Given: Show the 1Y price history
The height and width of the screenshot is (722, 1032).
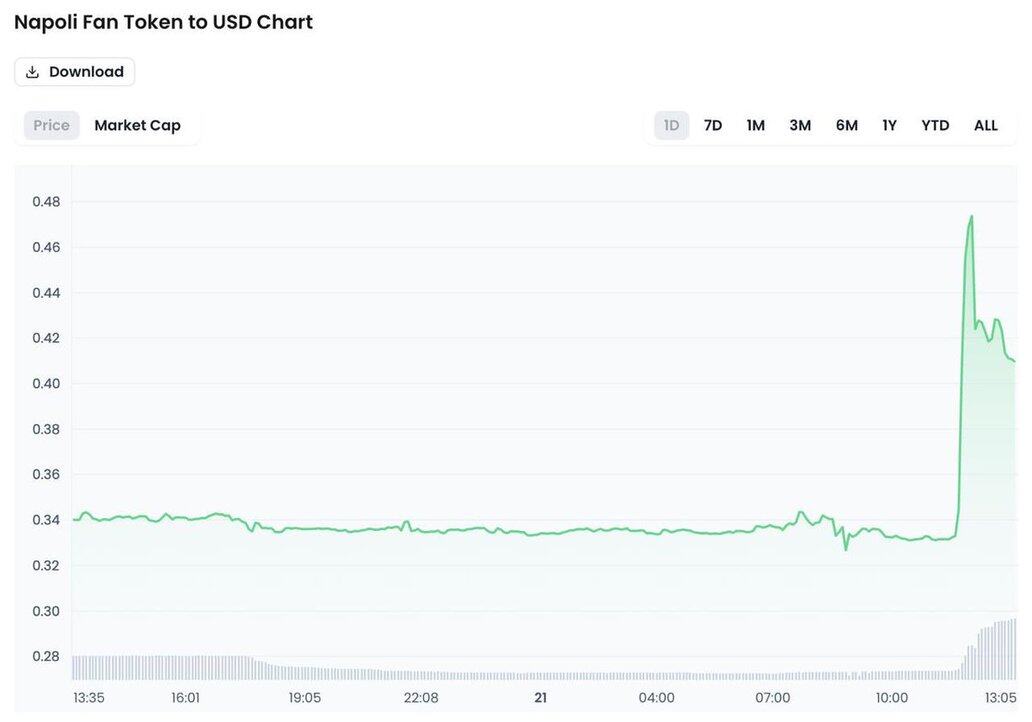Looking at the screenshot, I should (889, 125).
